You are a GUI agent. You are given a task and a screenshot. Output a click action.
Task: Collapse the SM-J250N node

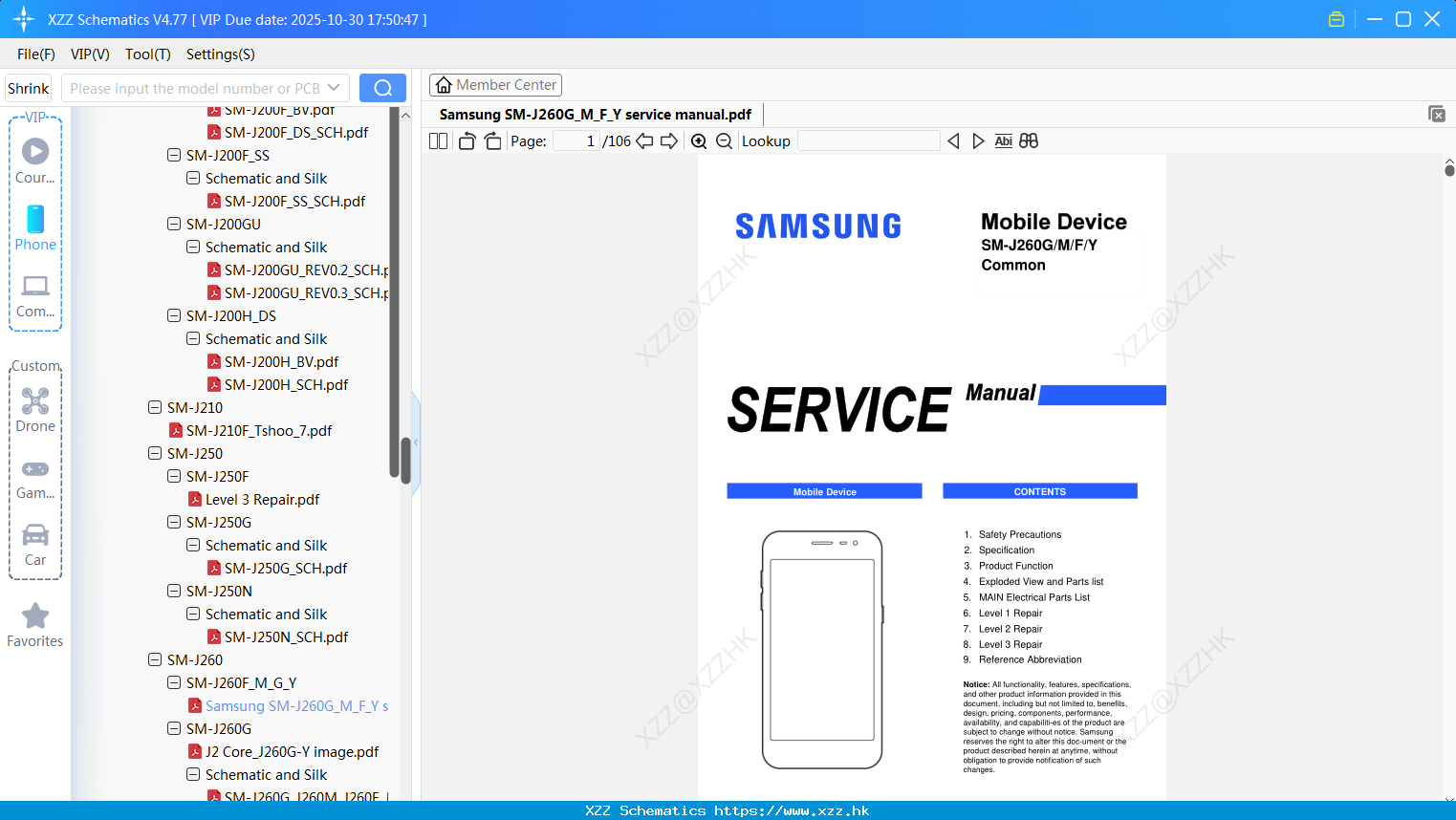tap(174, 591)
